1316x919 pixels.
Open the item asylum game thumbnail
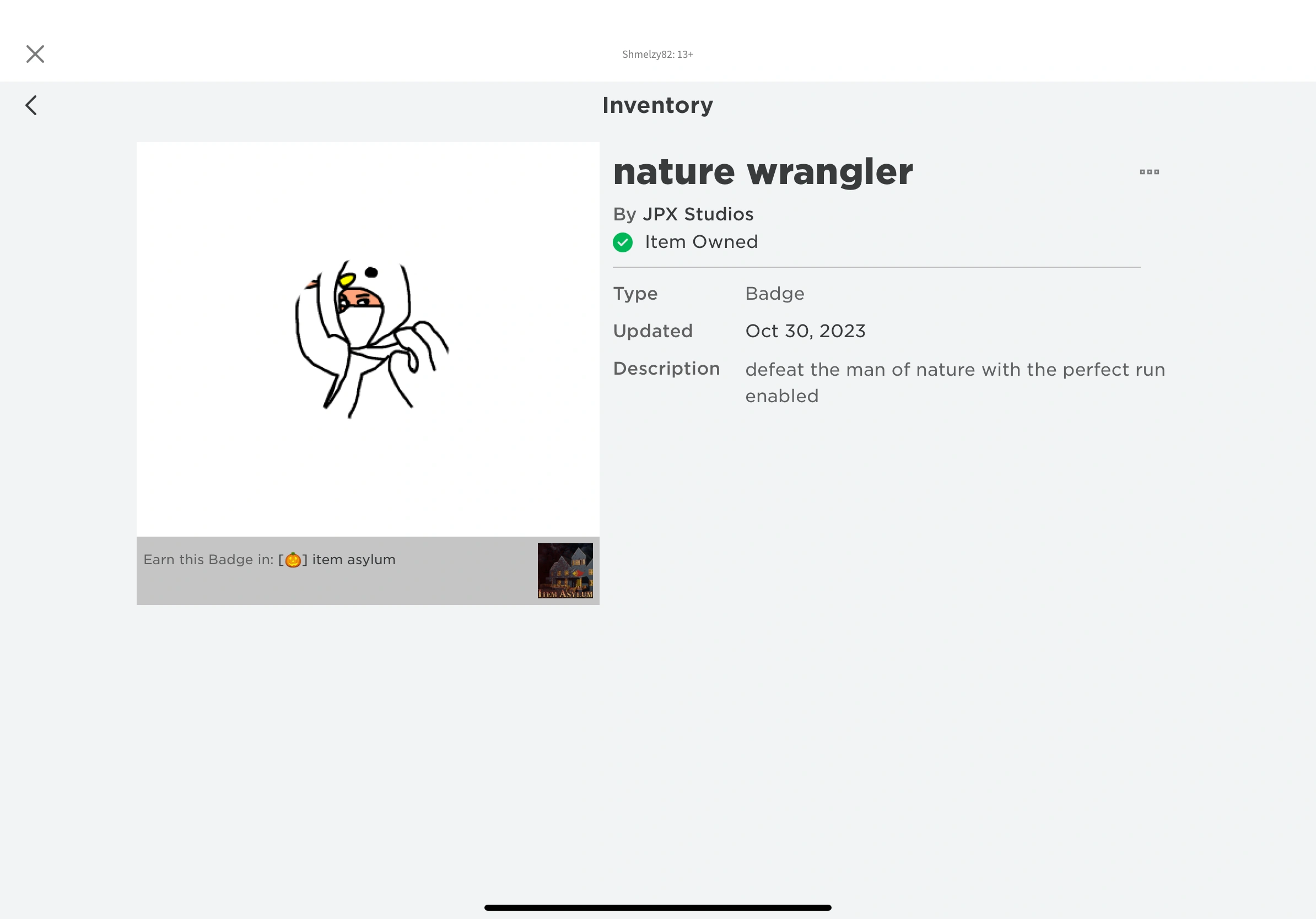point(565,571)
